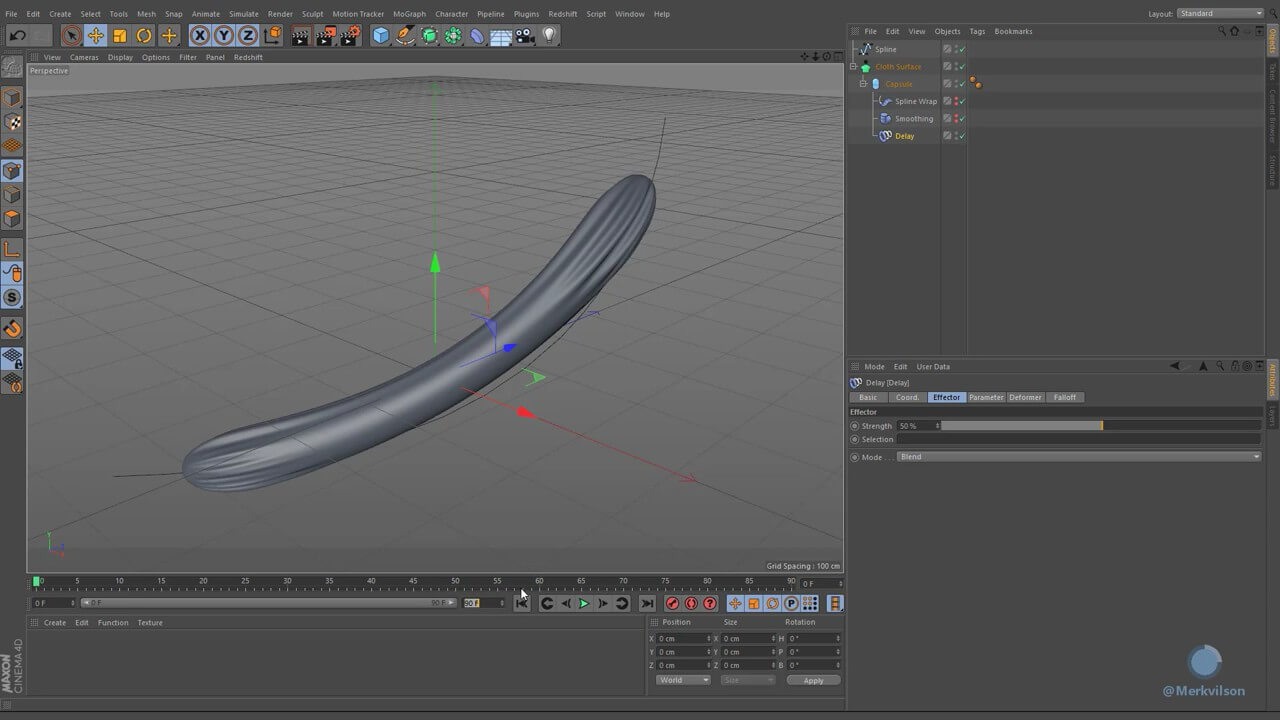Click the Apply button

tap(813, 680)
